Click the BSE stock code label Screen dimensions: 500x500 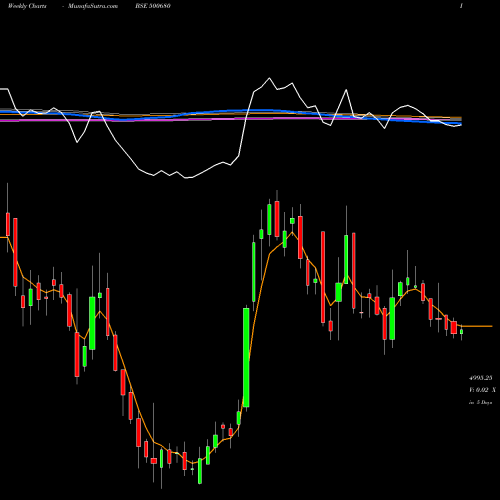[153, 6]
